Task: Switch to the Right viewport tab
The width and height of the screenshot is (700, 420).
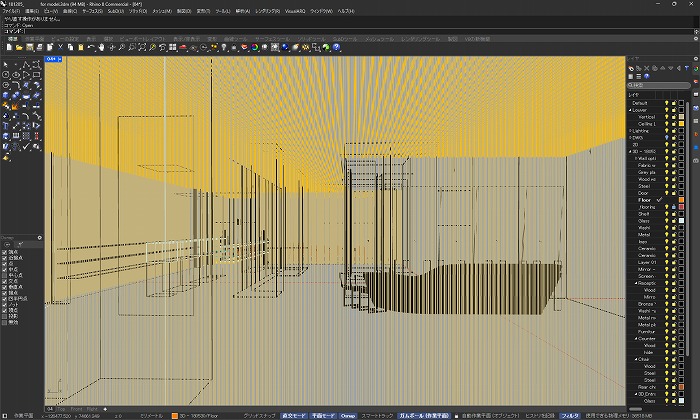Action: pos(92,409)
